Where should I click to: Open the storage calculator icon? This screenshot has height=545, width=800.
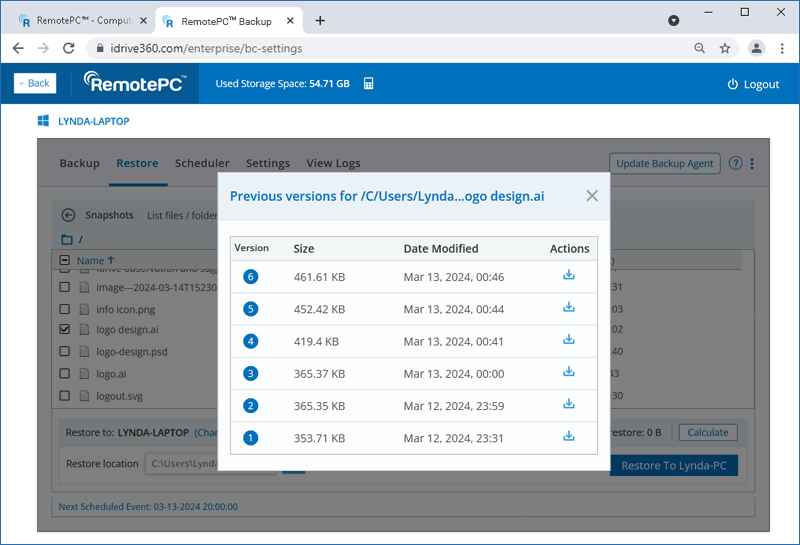(x=369, y=84)
